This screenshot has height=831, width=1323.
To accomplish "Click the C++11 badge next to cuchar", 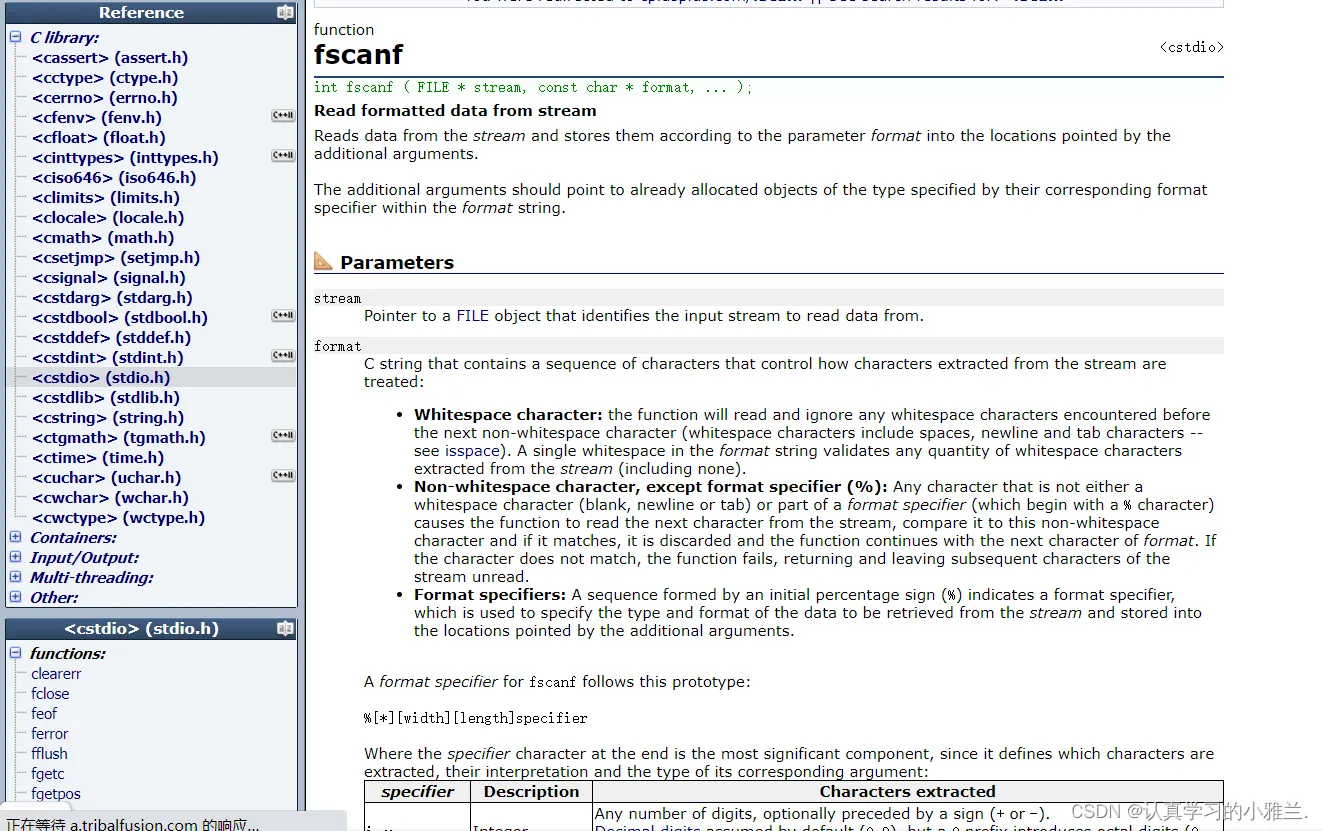I will tap(283, 476).
